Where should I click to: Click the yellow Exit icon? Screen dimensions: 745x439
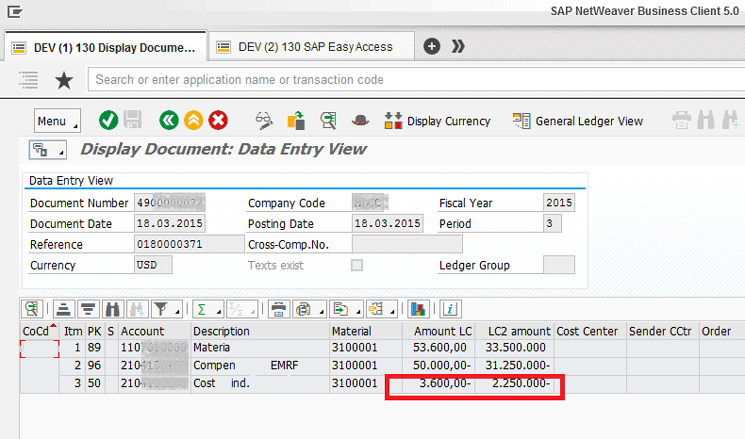[193, 120]
